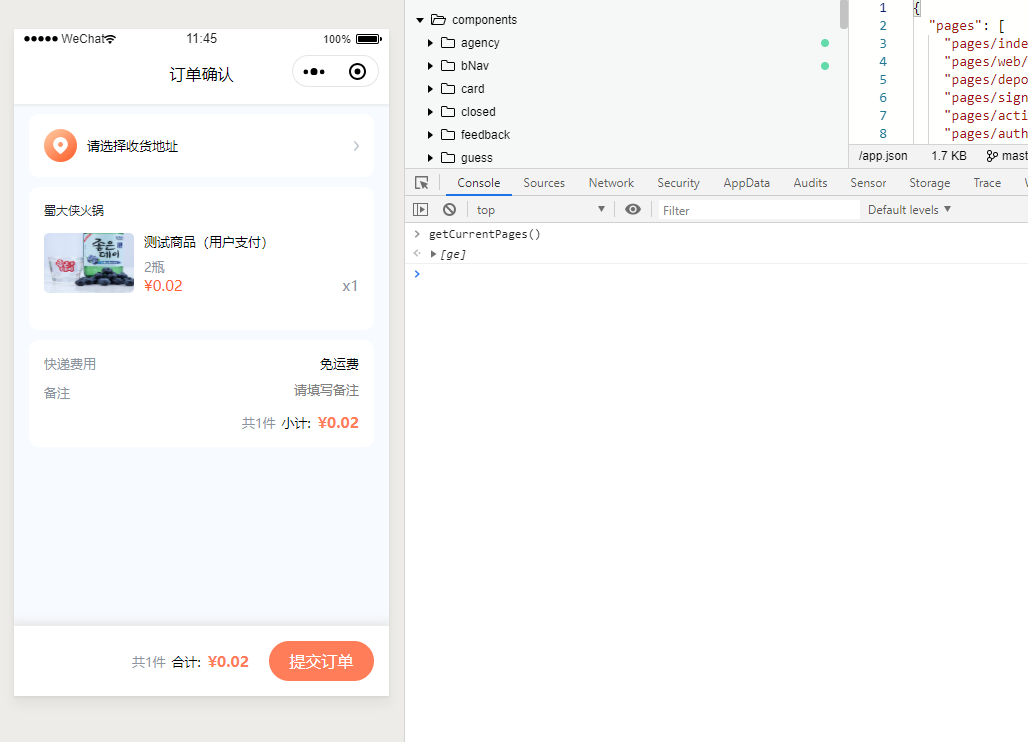The image size is (1028, 742).
Task: Open the Default levels dropdown
Action: click(909, 210)
